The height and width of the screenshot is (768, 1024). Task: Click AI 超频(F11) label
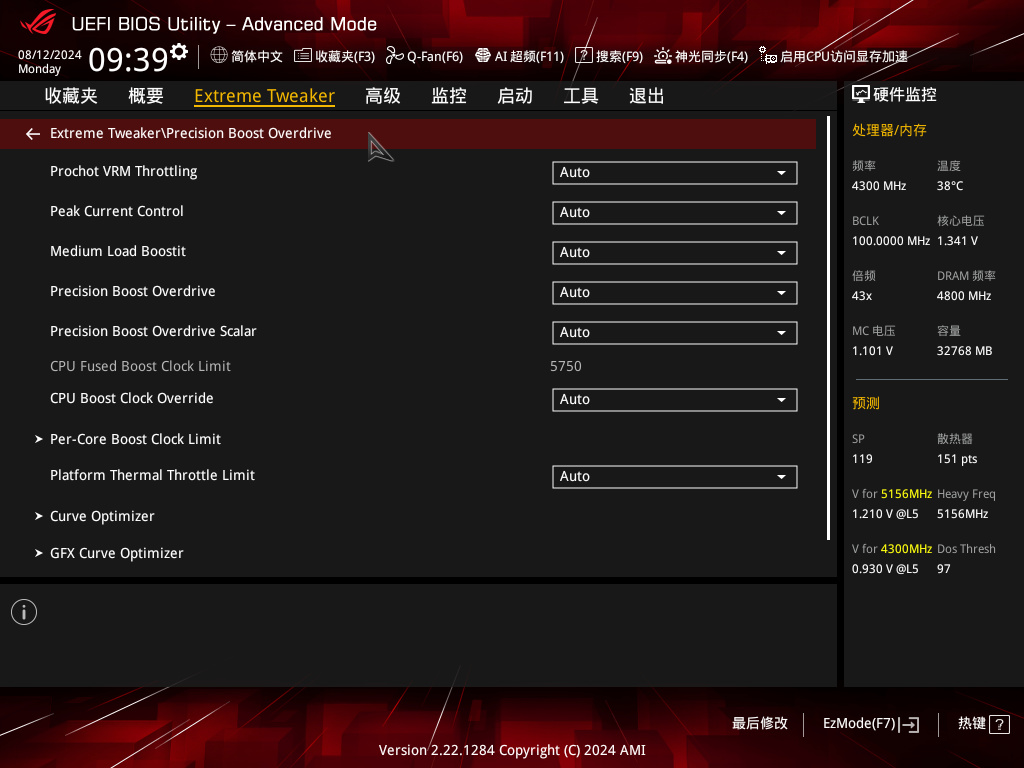pos(529,56)
